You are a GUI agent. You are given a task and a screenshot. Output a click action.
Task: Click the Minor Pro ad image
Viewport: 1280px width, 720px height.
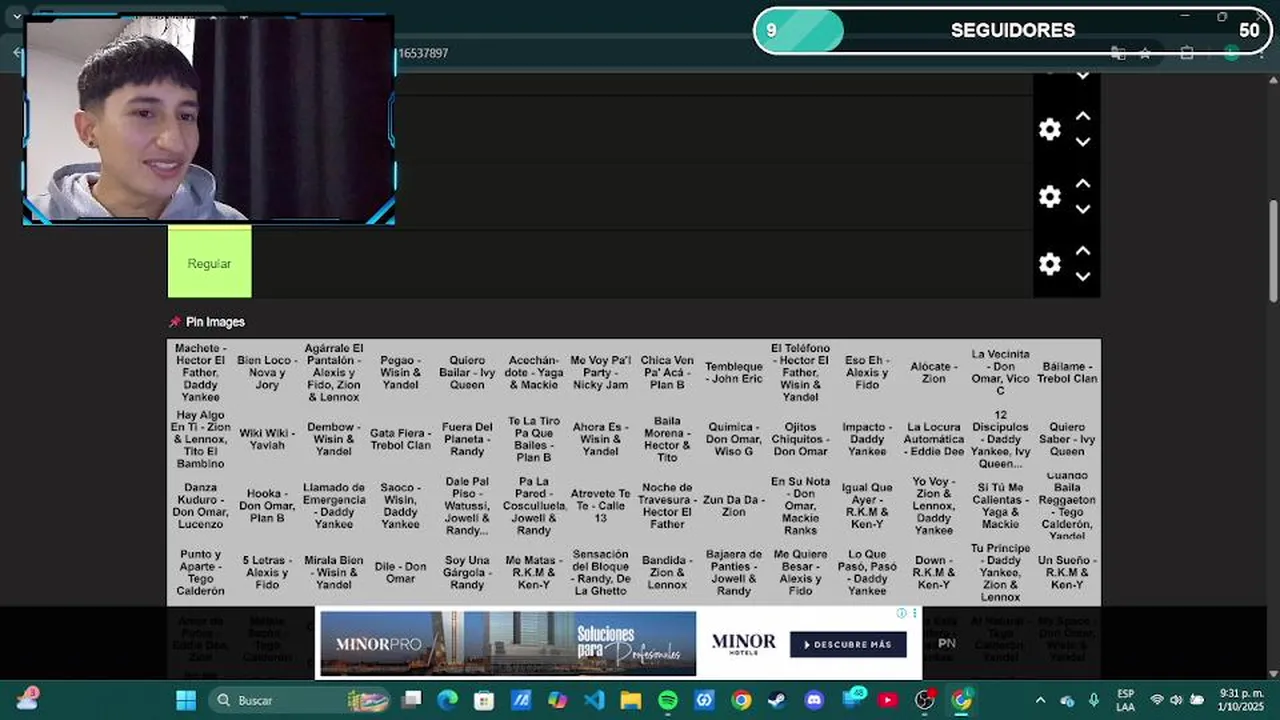coord(508,643)
